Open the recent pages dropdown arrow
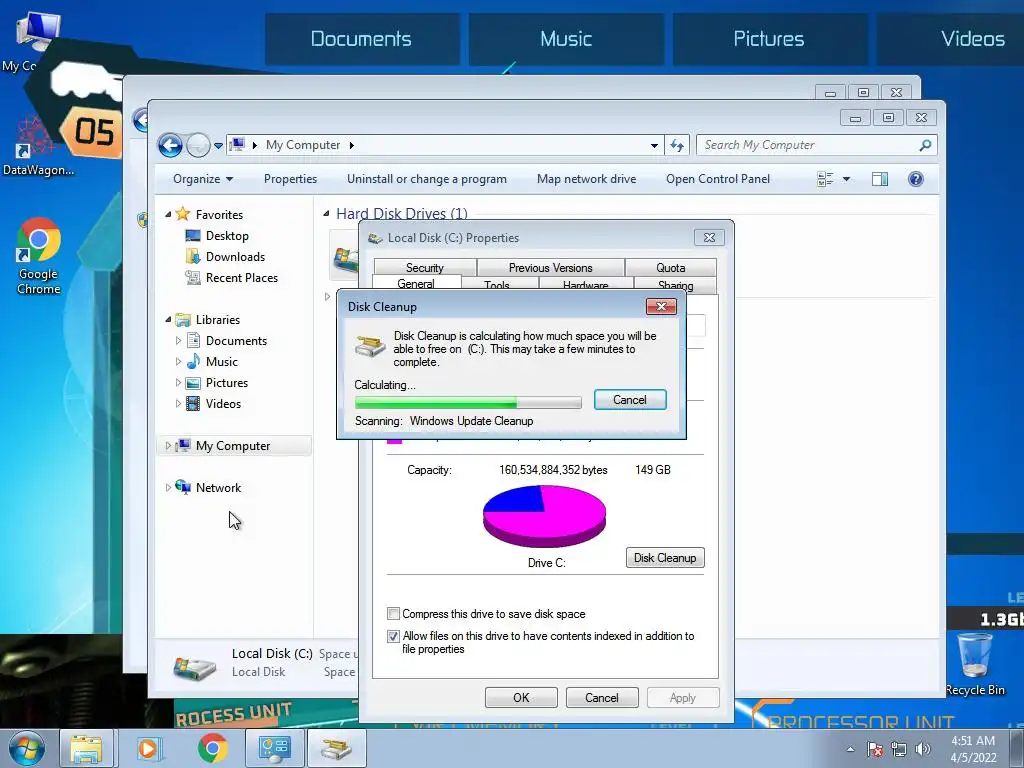 tap(218, 146)
